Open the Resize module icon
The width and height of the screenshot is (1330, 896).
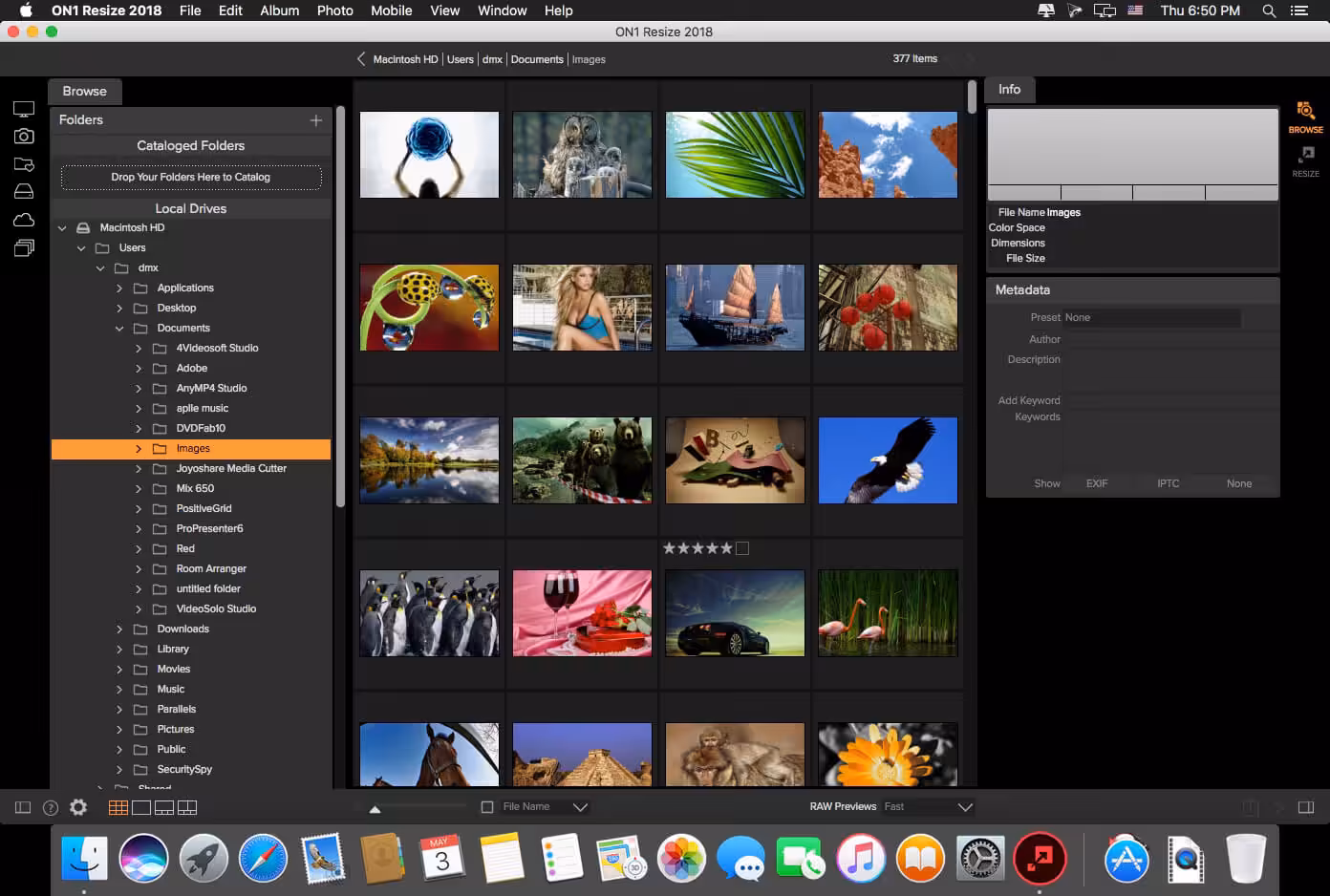pyautogui.click(x=1305, y=160)
